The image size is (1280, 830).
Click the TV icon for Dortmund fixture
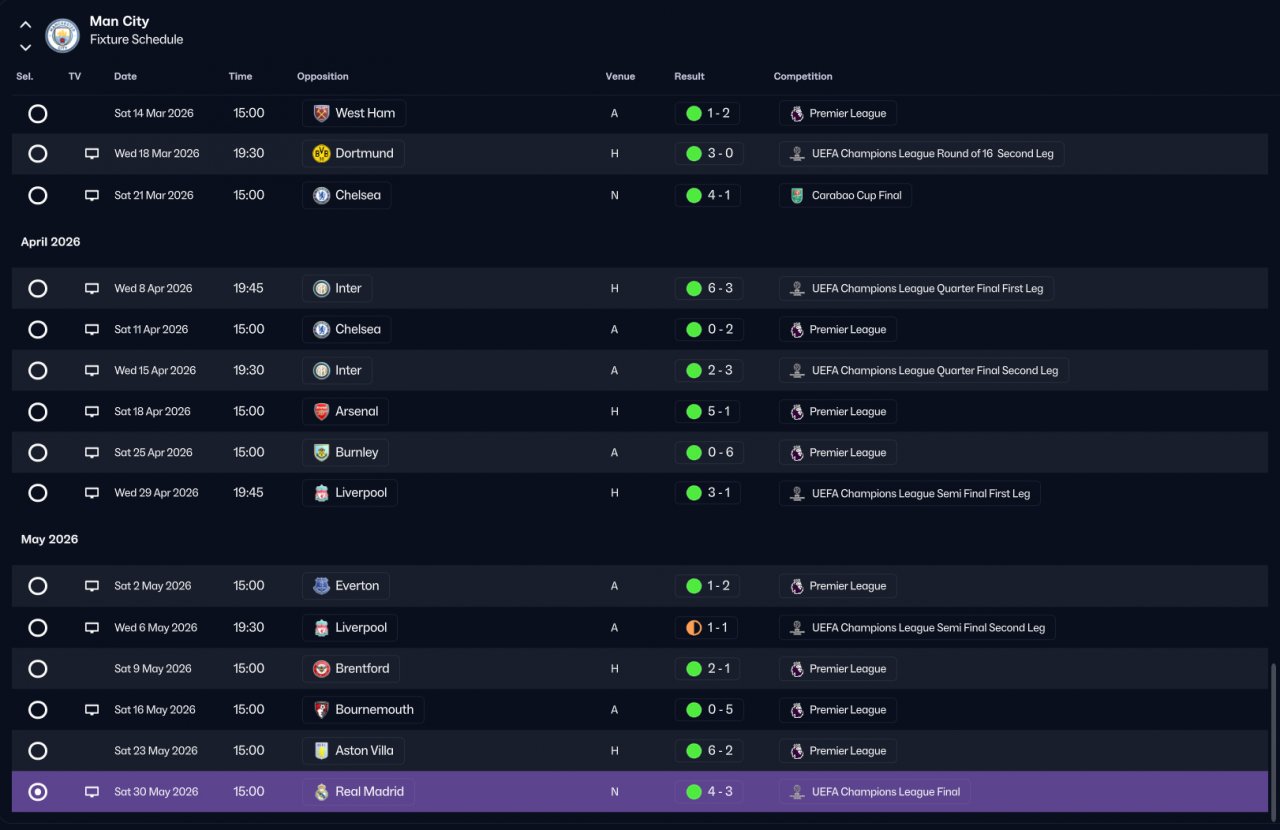[92, 154]
